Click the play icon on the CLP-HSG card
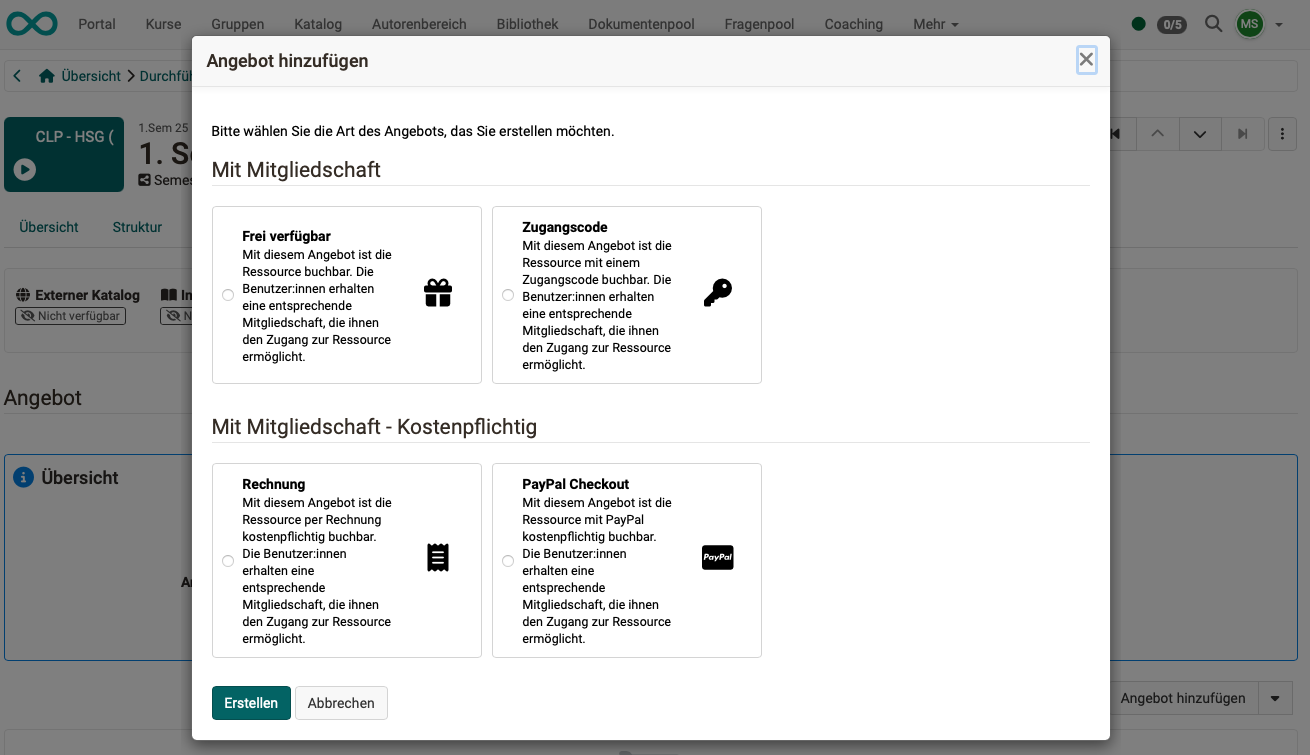 (27, 169)
